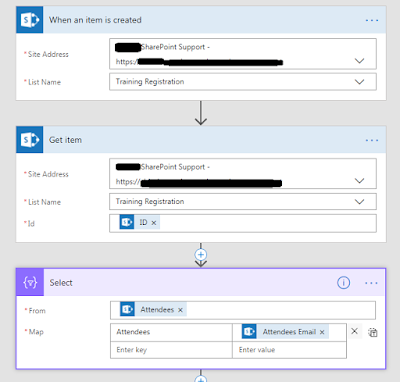
Task: Add a step below the Select action
Action: (x=201, y=379)
